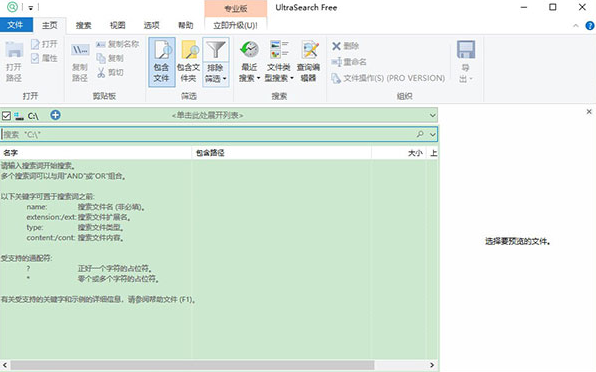
Task: Switch to the 主页 (Home) ribbon tab
Action: pyautogui.click(x=49, y=25)
